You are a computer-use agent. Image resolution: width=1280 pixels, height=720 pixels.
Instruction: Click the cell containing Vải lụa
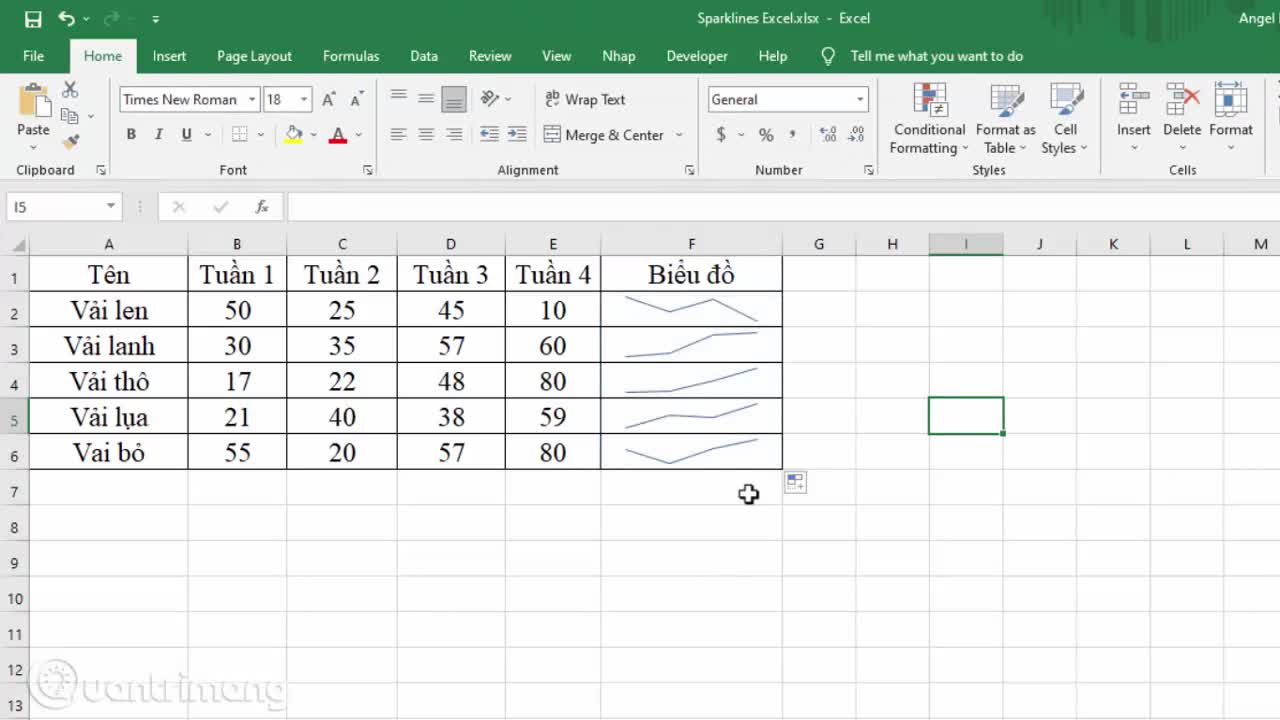pyautogui.click(x=109, y=417)
